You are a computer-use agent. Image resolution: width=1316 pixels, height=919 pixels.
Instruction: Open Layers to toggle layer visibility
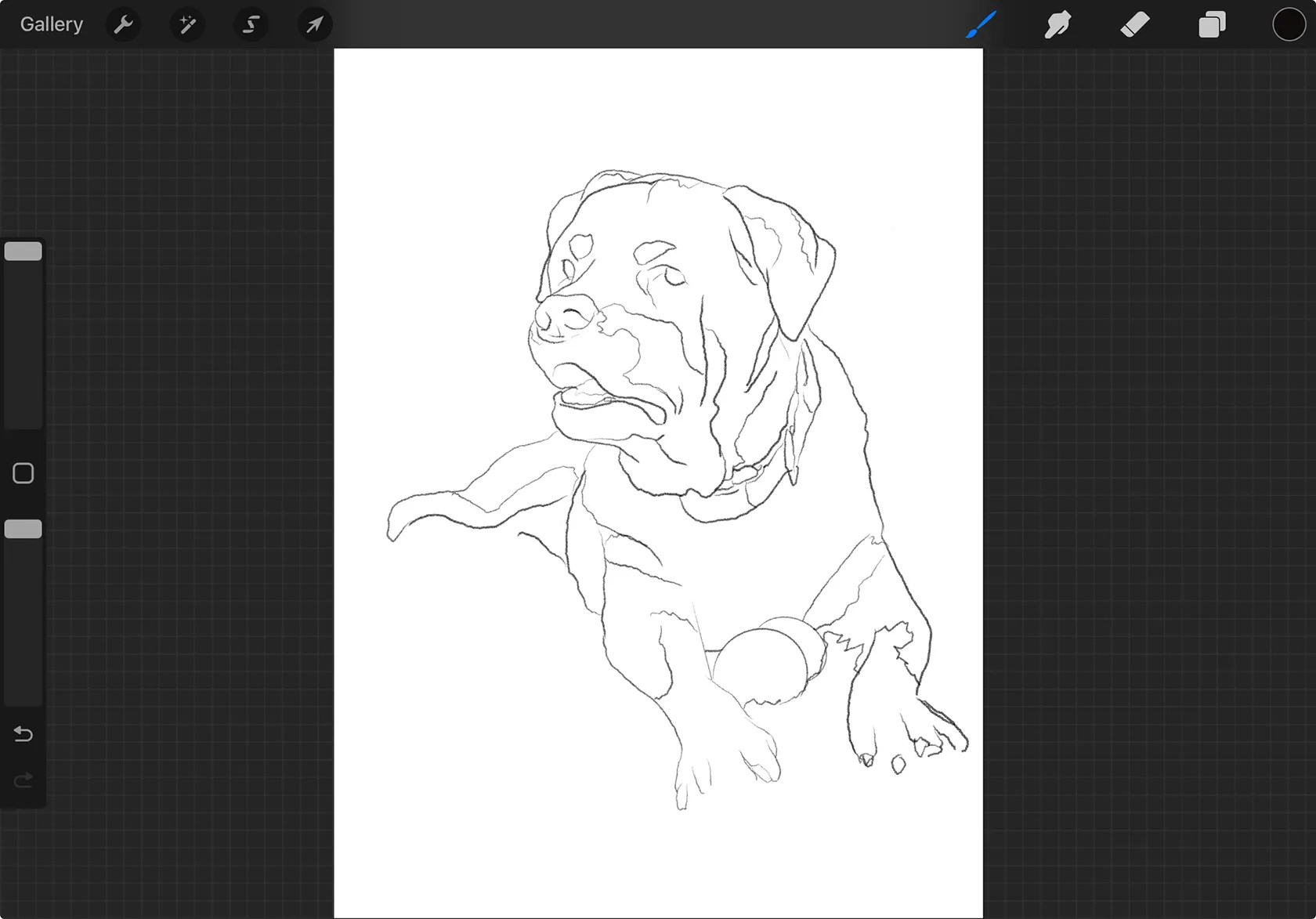point(1211,24)
